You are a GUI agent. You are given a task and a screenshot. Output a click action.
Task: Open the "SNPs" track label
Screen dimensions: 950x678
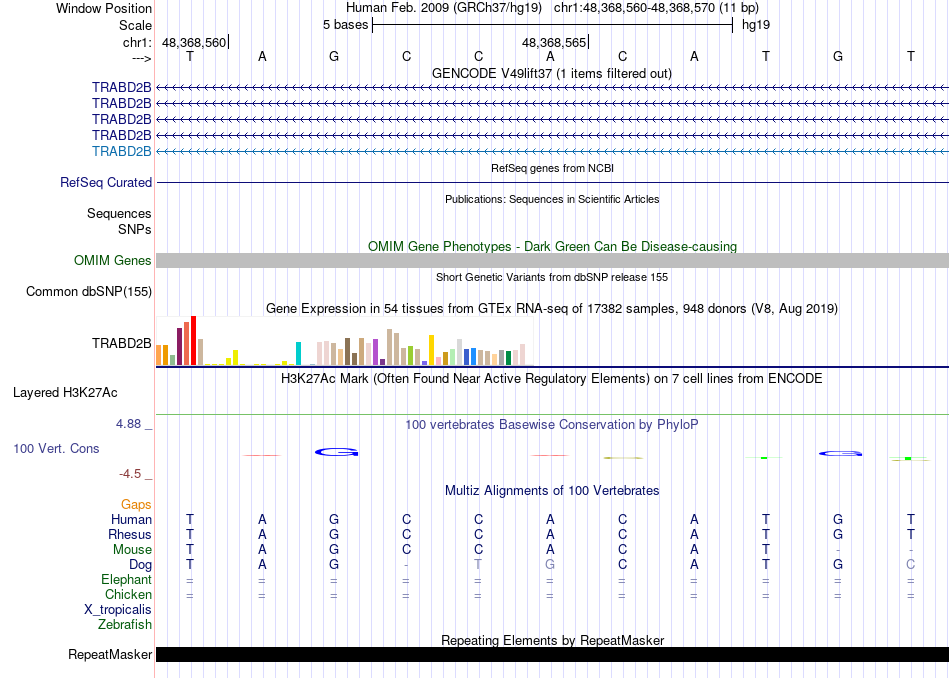[135, 229]
